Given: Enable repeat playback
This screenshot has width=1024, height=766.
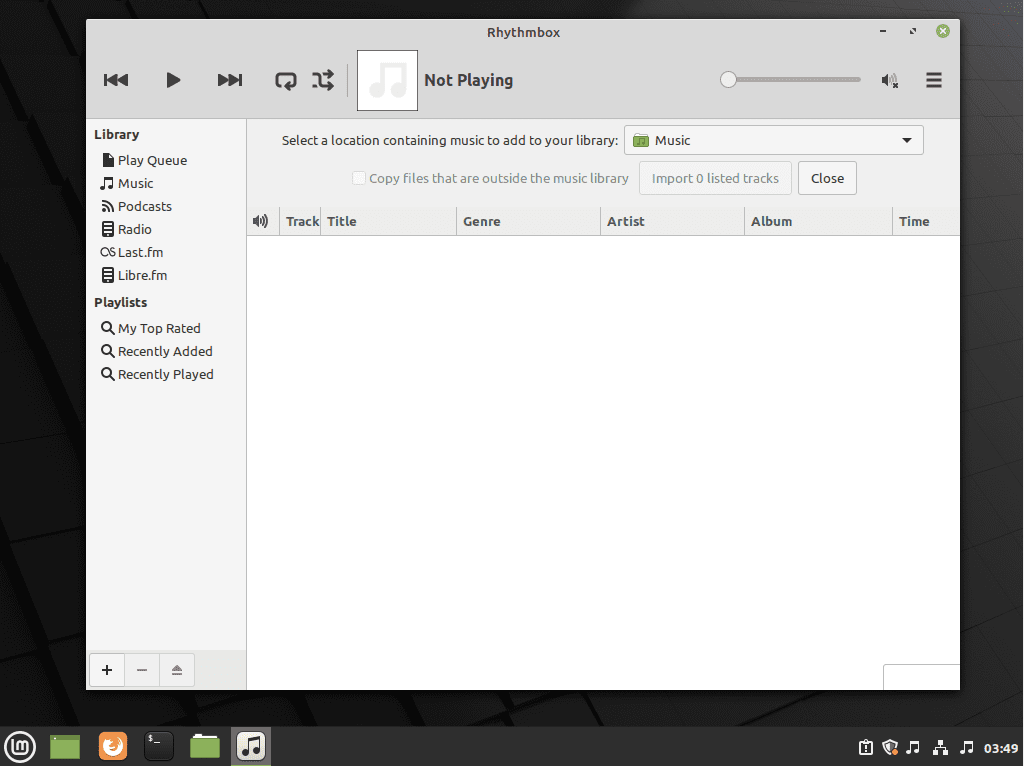Looking at the screenshot, I should 285,80.
